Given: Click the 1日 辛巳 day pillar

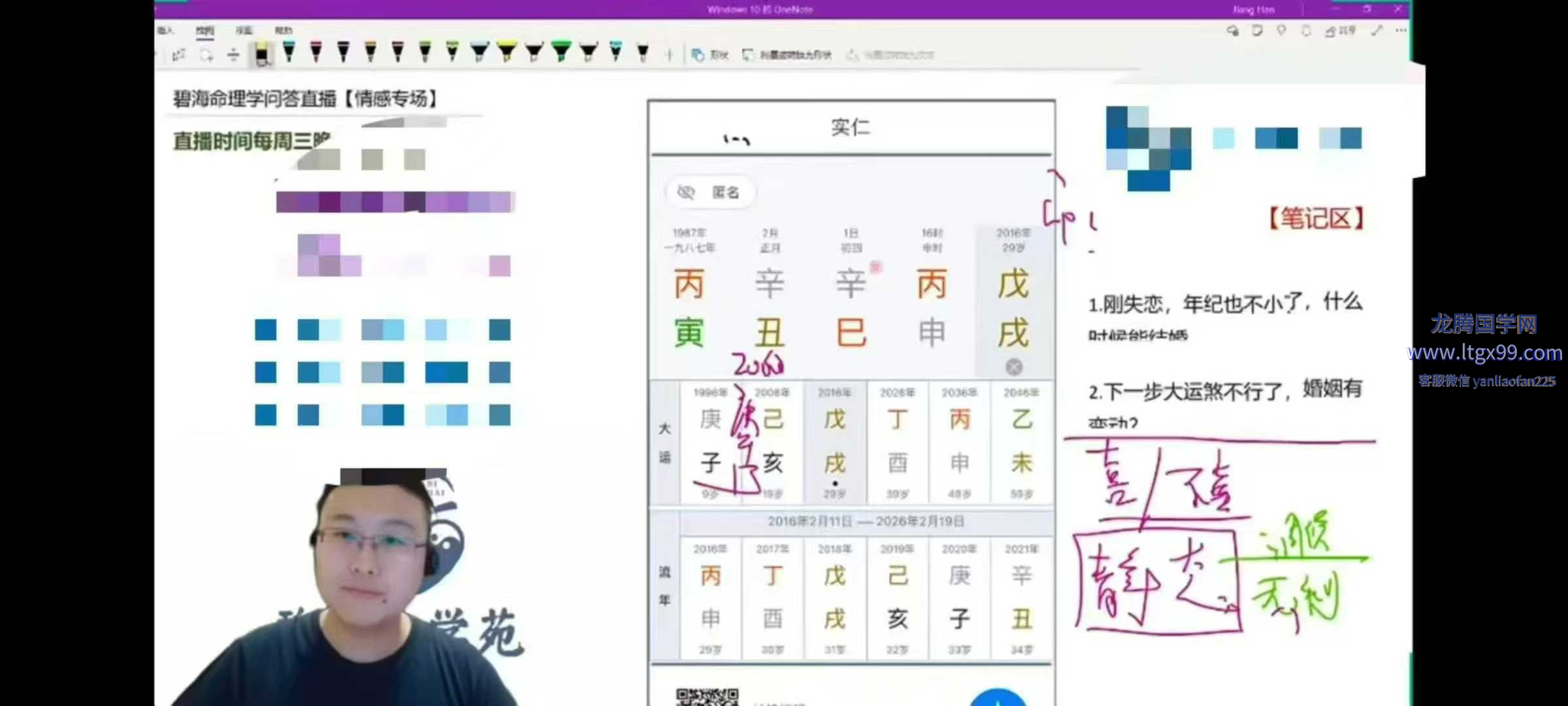Looking at the screenshot, I should point(851,289).
